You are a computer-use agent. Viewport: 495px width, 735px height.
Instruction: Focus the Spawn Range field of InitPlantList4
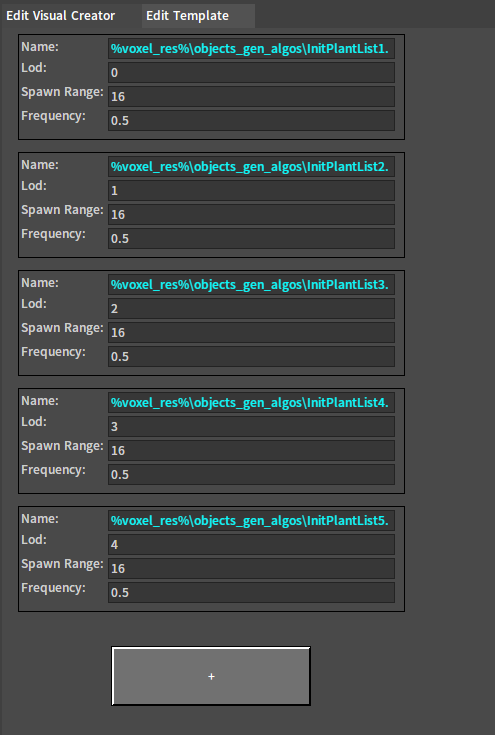point(251,451)
